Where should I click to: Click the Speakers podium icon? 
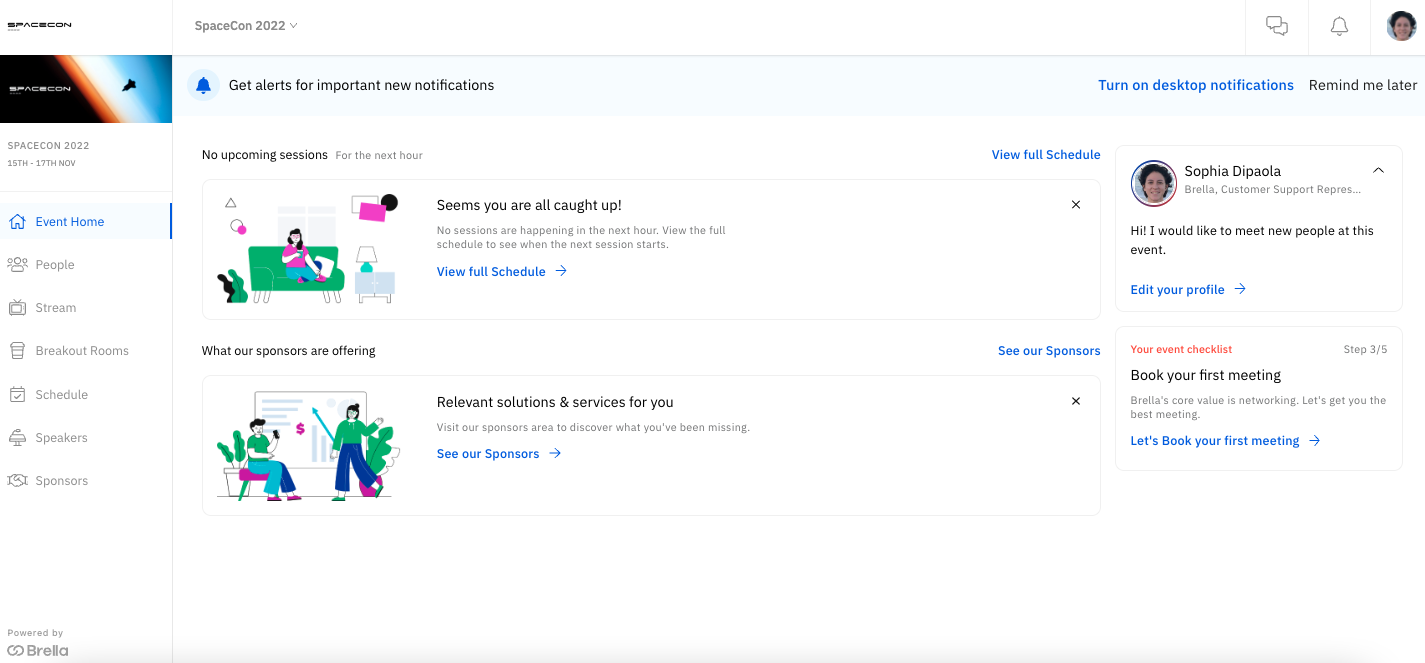17,438
